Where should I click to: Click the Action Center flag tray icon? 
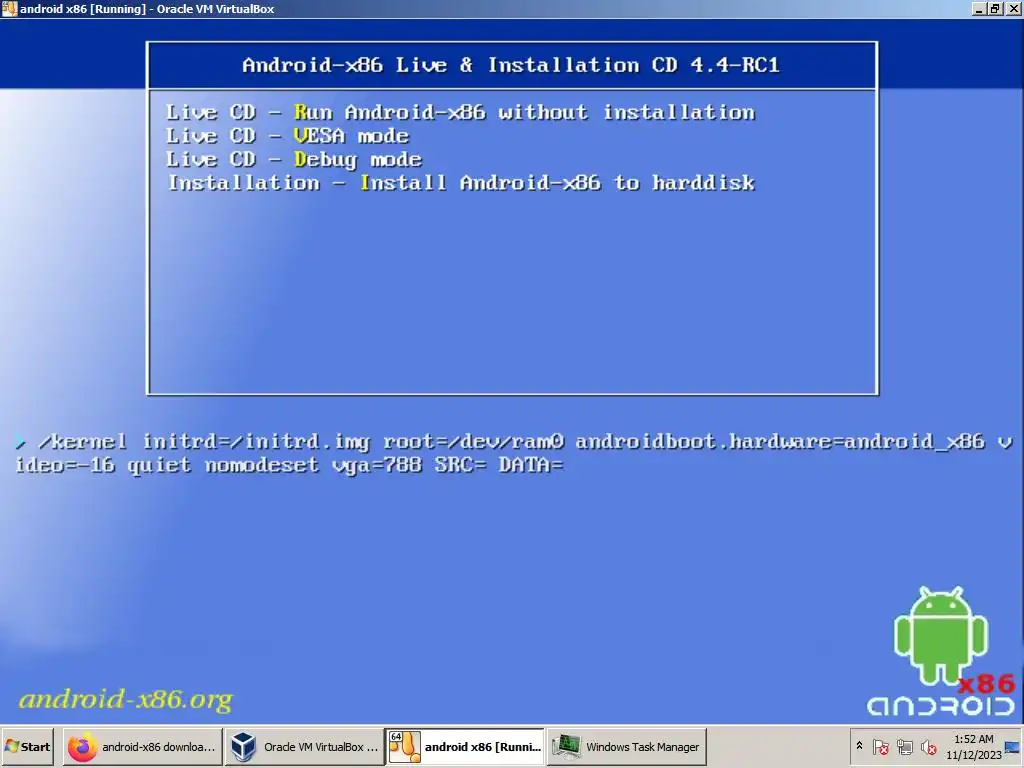pyautogui.click(x=880, y=747)
